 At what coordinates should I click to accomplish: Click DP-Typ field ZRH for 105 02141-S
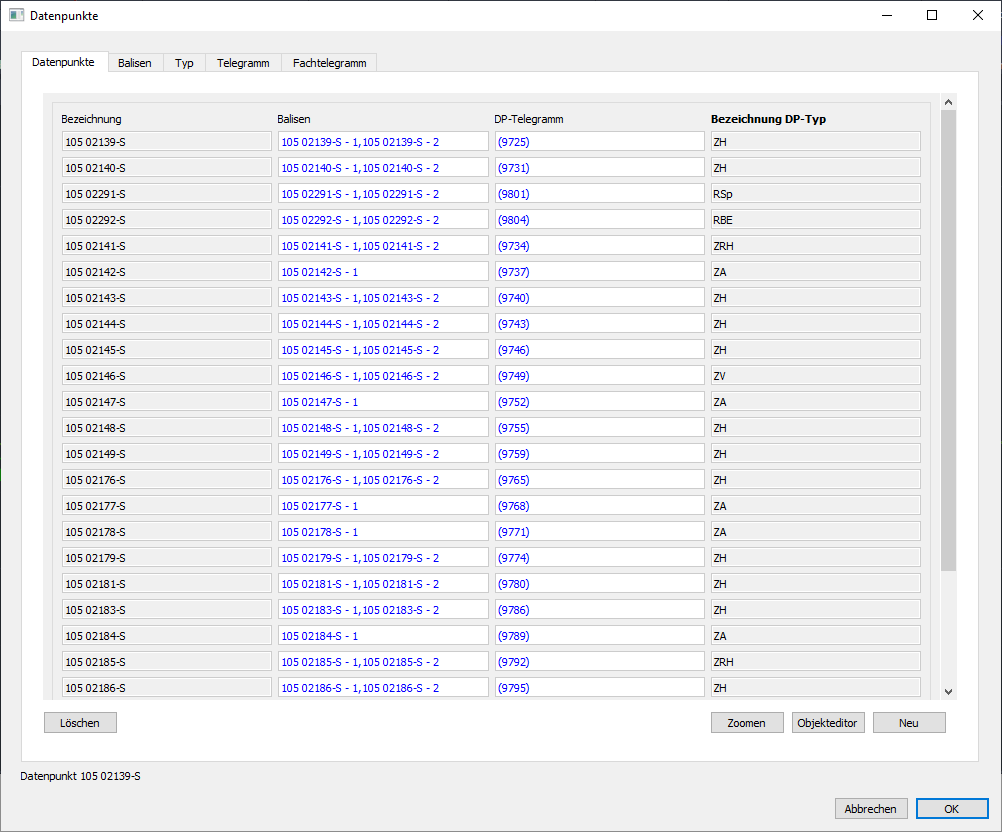[815, 246]
